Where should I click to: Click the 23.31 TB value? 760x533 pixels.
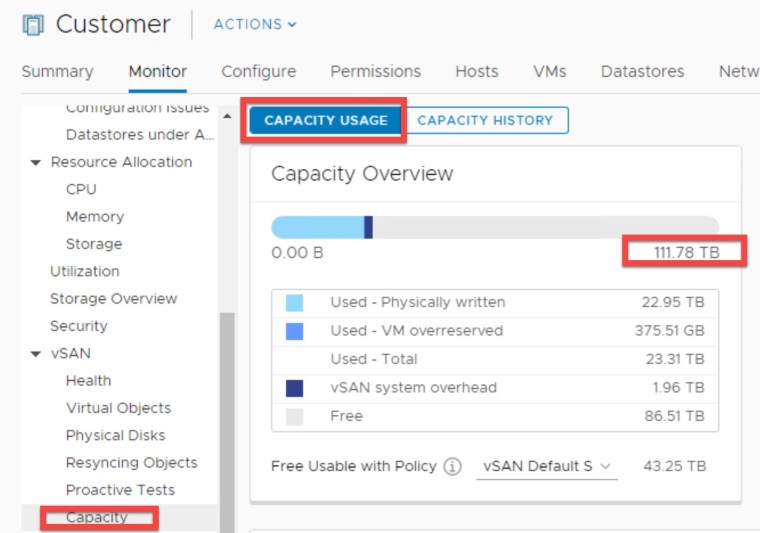pyautogui.click(x=675, y=359)
